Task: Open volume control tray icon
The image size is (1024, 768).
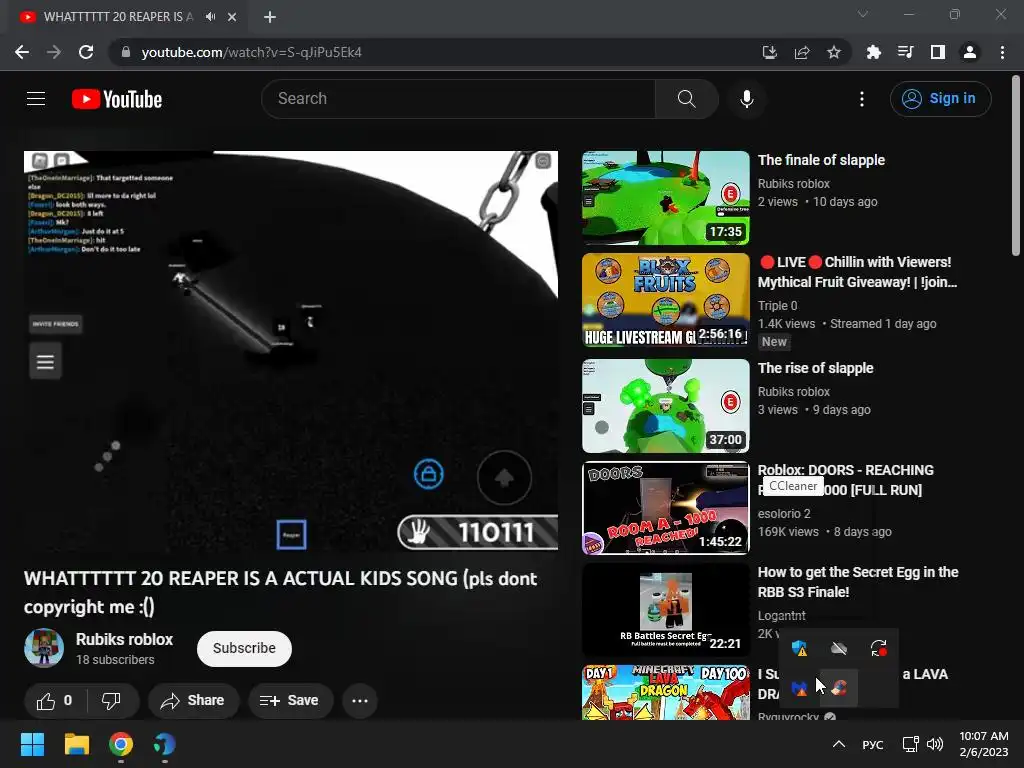Action: click(935, 744)
